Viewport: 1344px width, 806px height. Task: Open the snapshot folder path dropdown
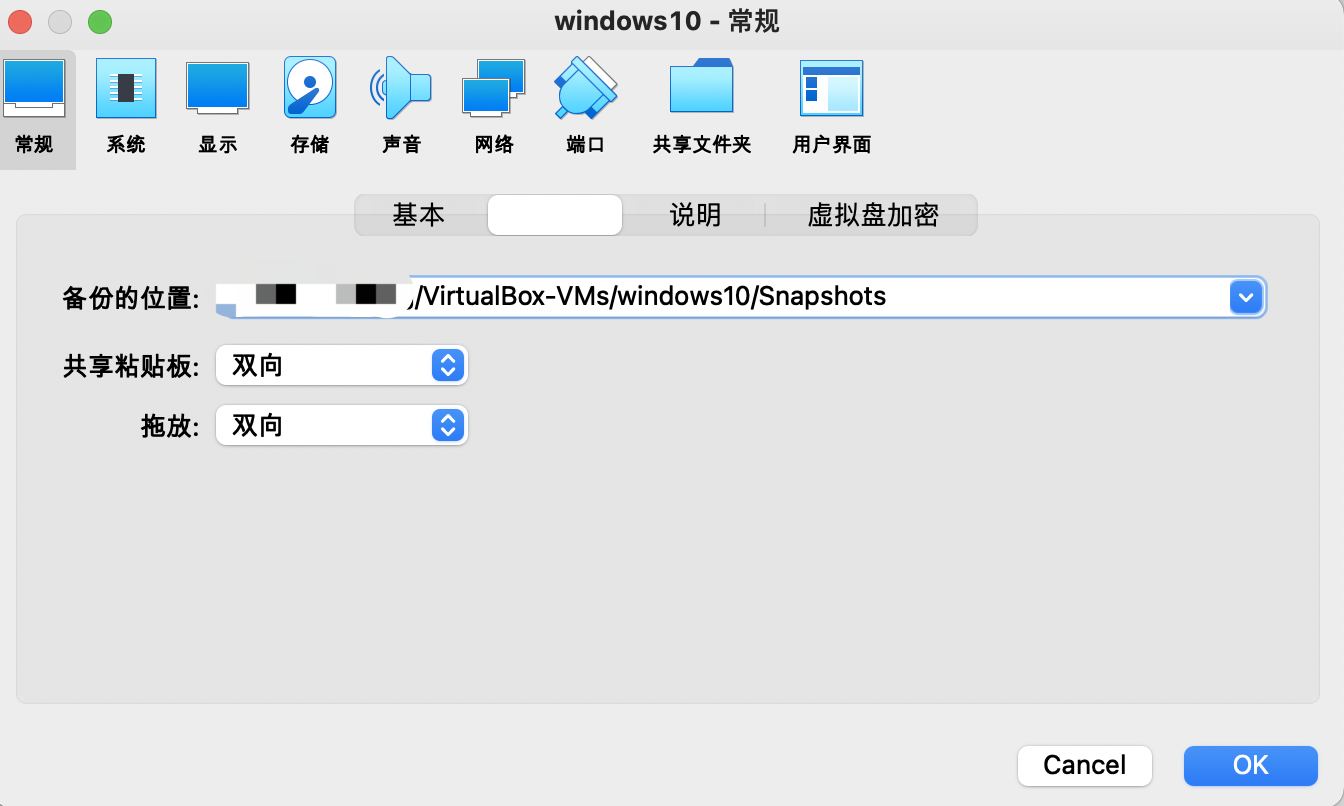(x=1246, y=296)
